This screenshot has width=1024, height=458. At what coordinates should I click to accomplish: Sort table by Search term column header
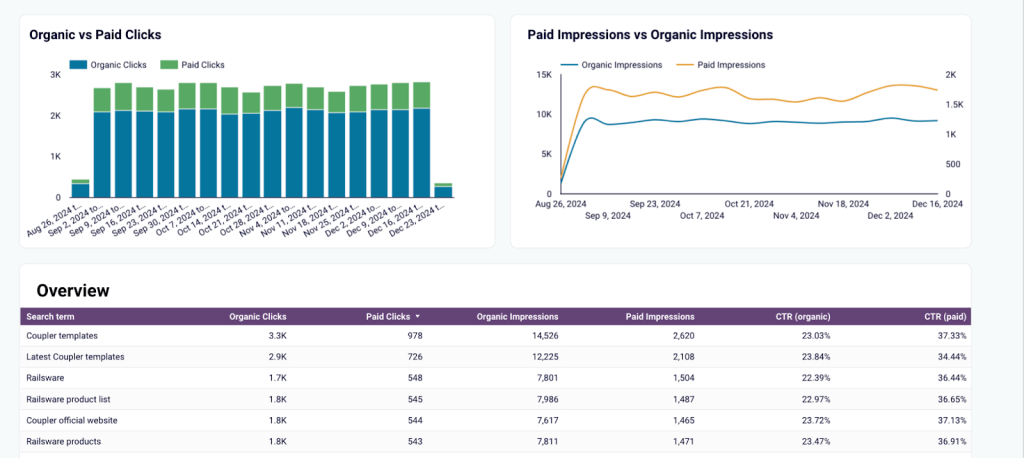pyautogui.click(x=50, y=317)
